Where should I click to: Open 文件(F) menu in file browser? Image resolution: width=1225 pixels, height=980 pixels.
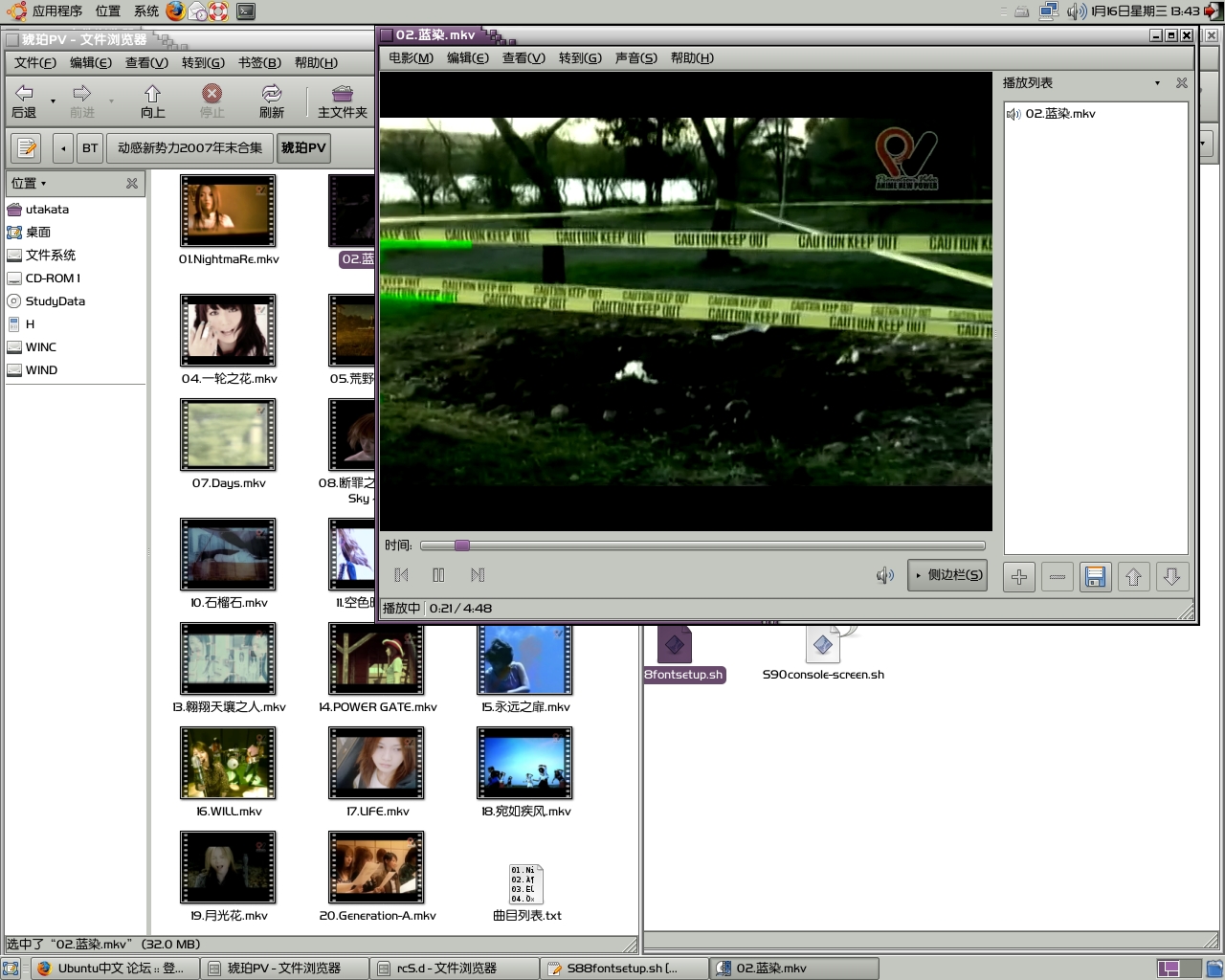[x=35, y=62]
